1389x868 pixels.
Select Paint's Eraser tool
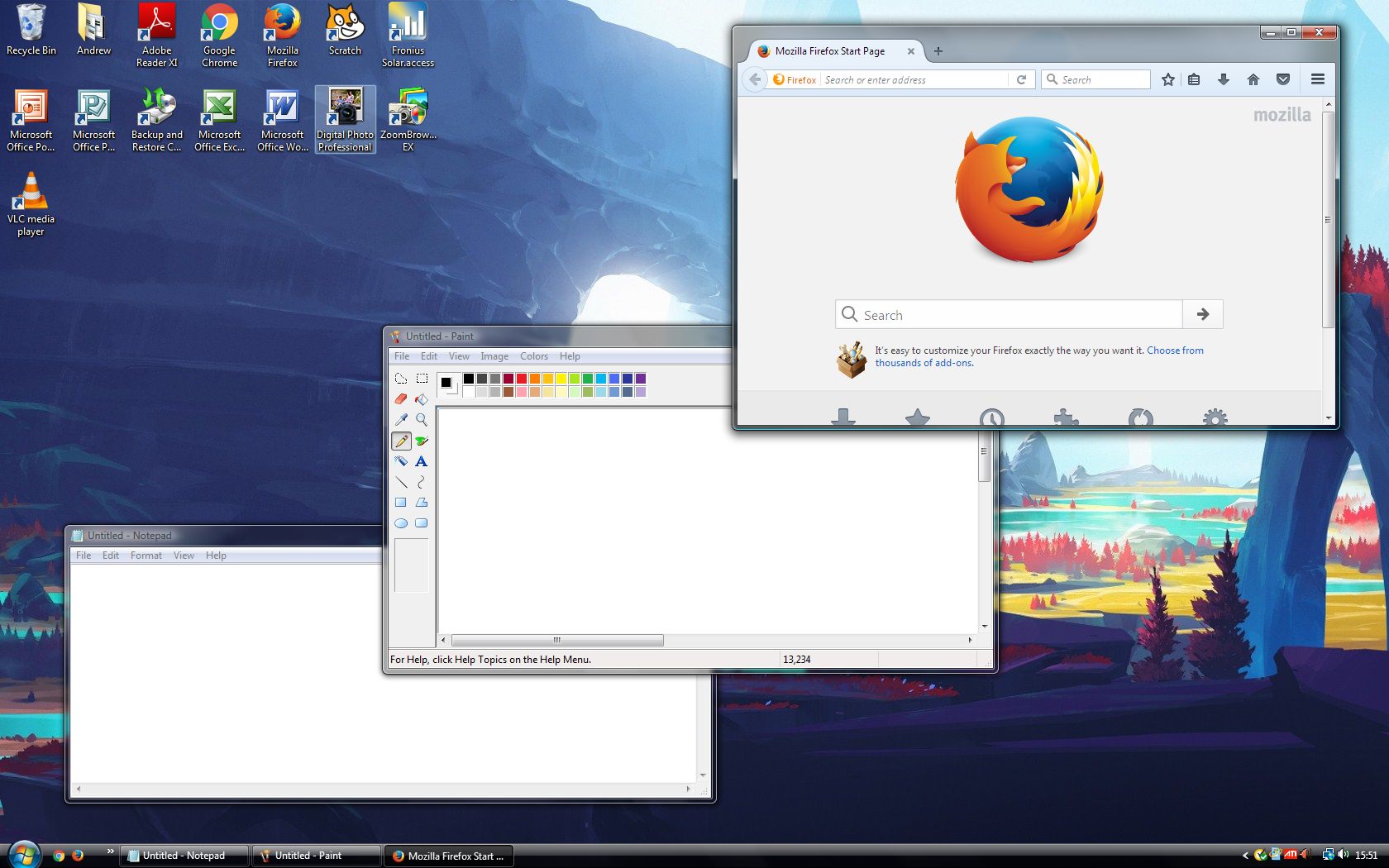401,398
